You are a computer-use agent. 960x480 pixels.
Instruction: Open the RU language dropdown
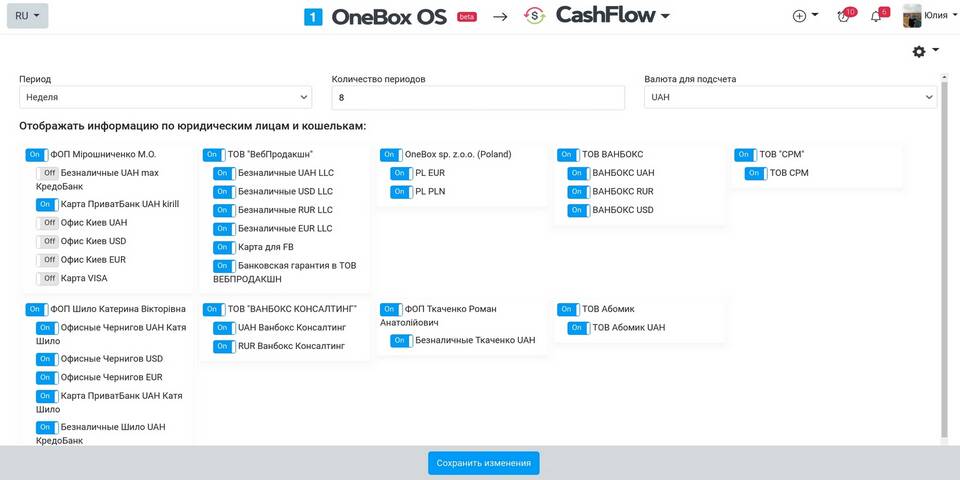28,16
